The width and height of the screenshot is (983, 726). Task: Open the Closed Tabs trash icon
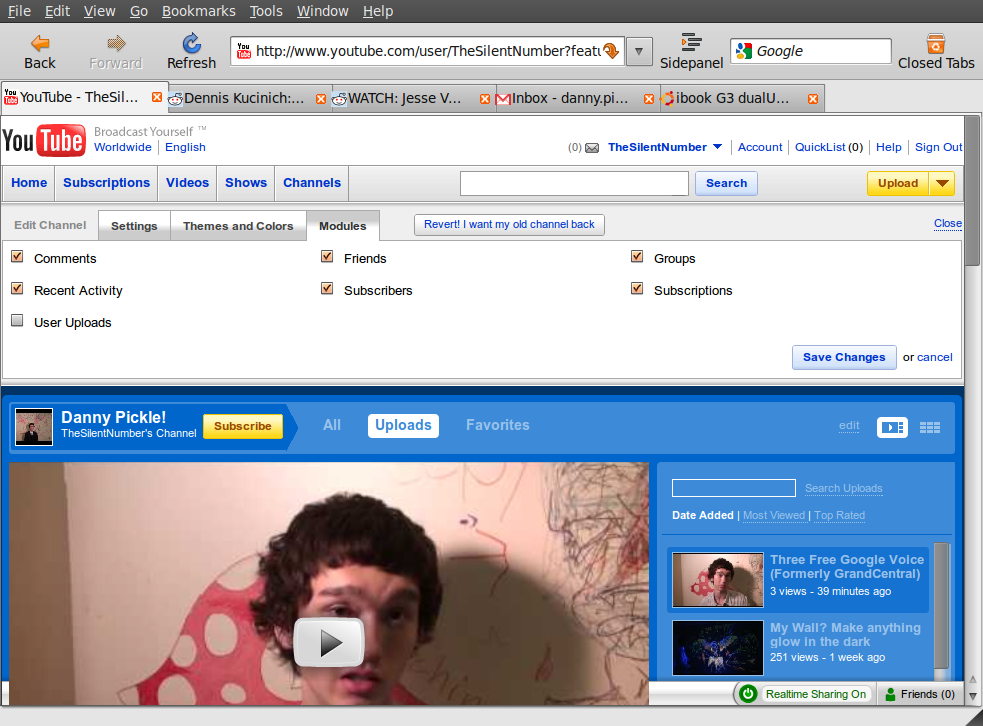tap(936, 43)
